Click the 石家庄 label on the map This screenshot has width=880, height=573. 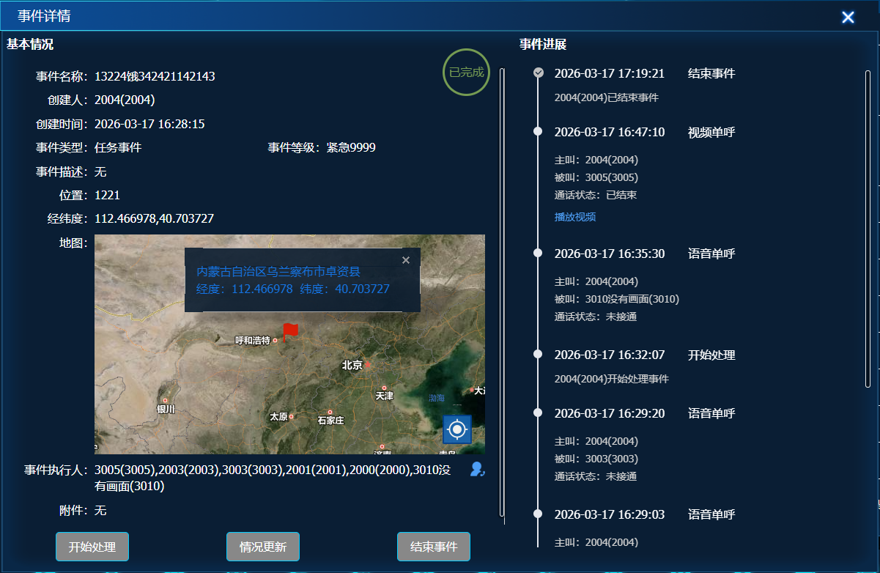click(331, 420)
